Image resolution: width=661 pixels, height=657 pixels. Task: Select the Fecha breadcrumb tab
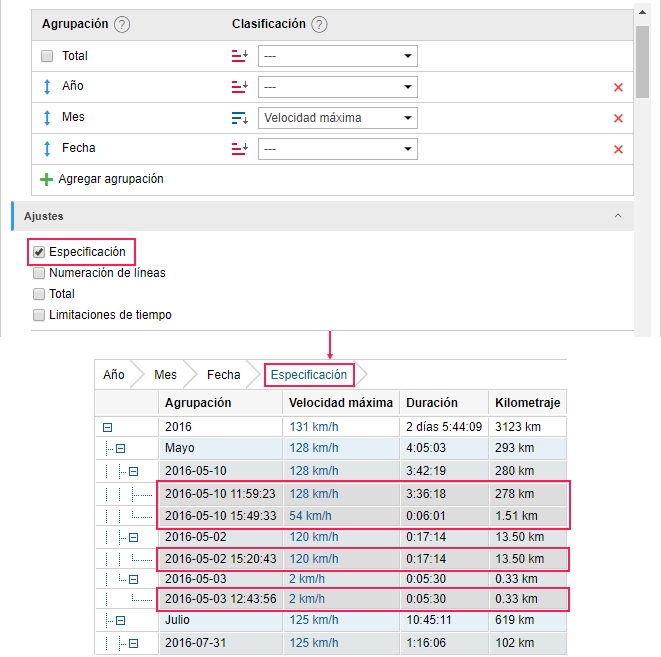pos(223,375)
